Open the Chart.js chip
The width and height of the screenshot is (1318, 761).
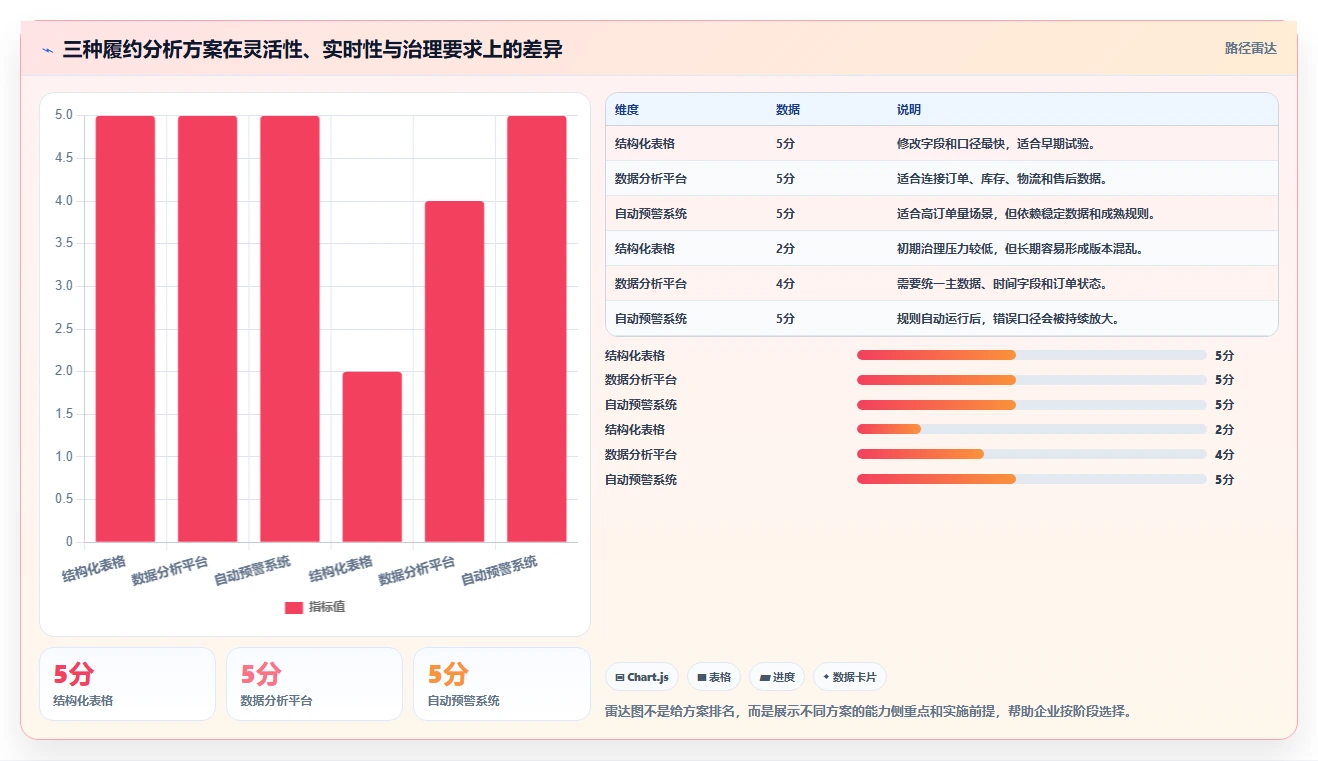pos(642,677)
